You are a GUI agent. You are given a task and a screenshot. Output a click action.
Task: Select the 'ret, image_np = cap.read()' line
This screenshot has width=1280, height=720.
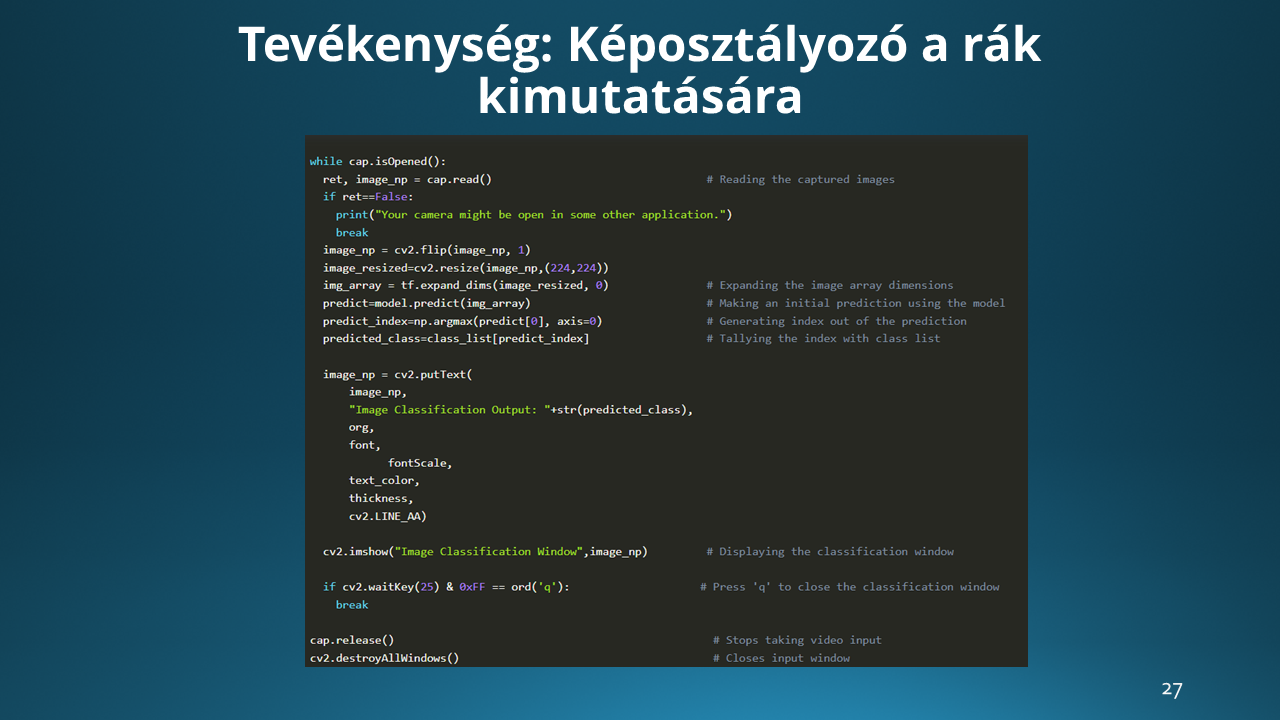point(407,180)
